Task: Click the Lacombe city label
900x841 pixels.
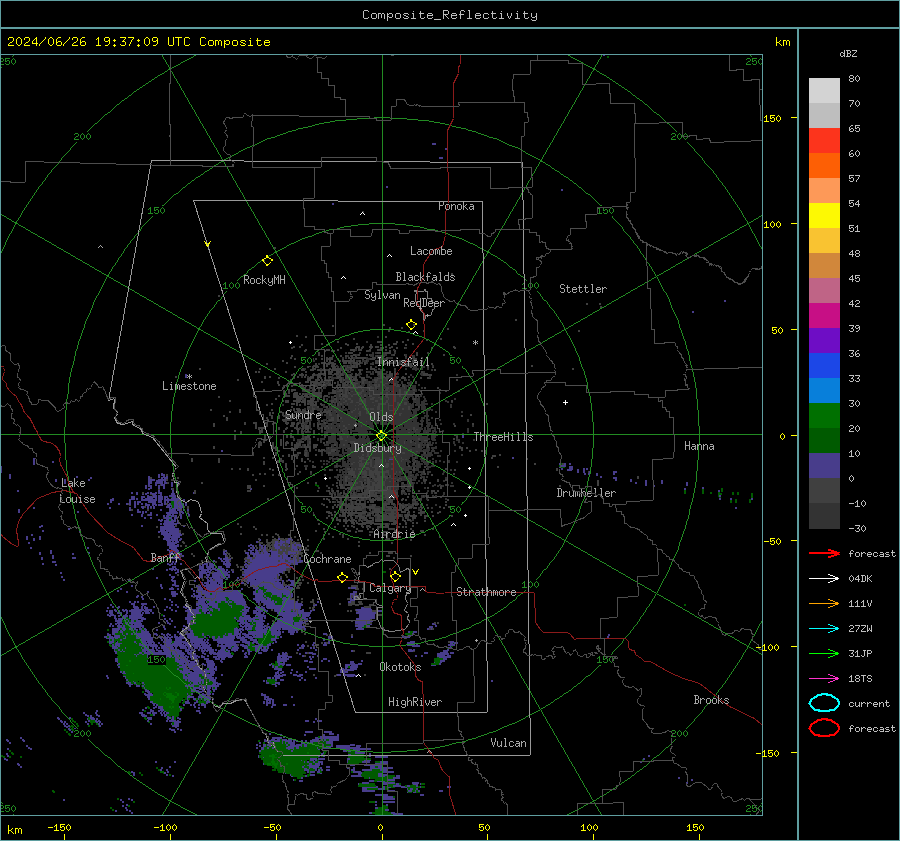Action: pyautogui.click(x=431, y=251)
